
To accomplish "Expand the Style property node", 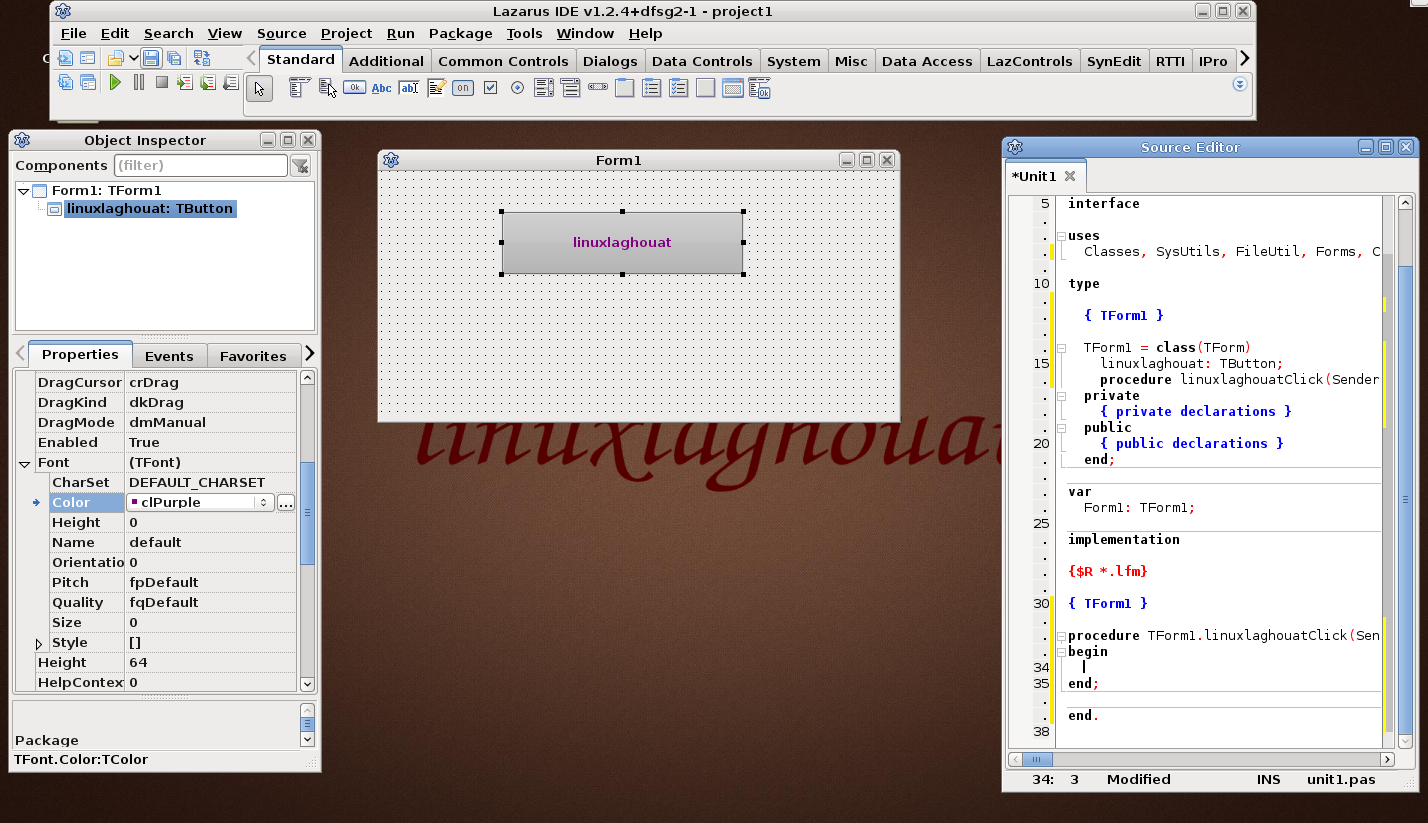I will 39,643.
